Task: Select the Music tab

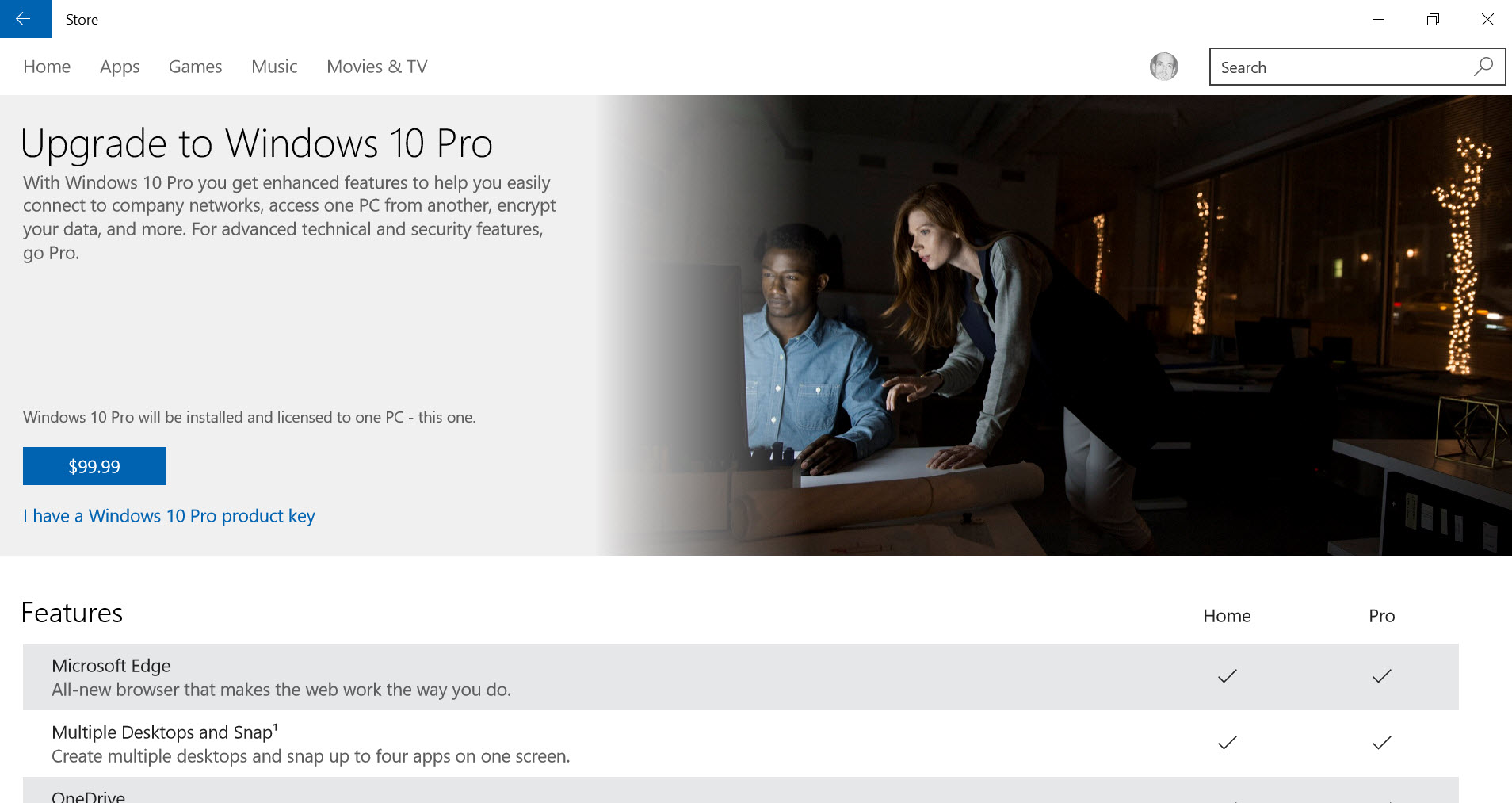Action: coord(274,67)
